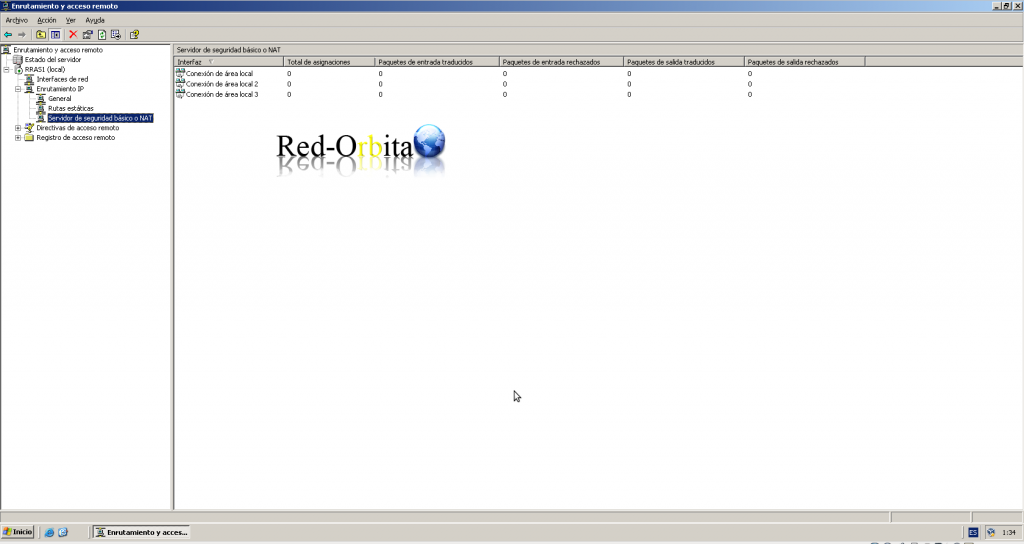Select the General label in the tree
The image size is (1024, 544).
pyautogui.click(x=59, y=99)
